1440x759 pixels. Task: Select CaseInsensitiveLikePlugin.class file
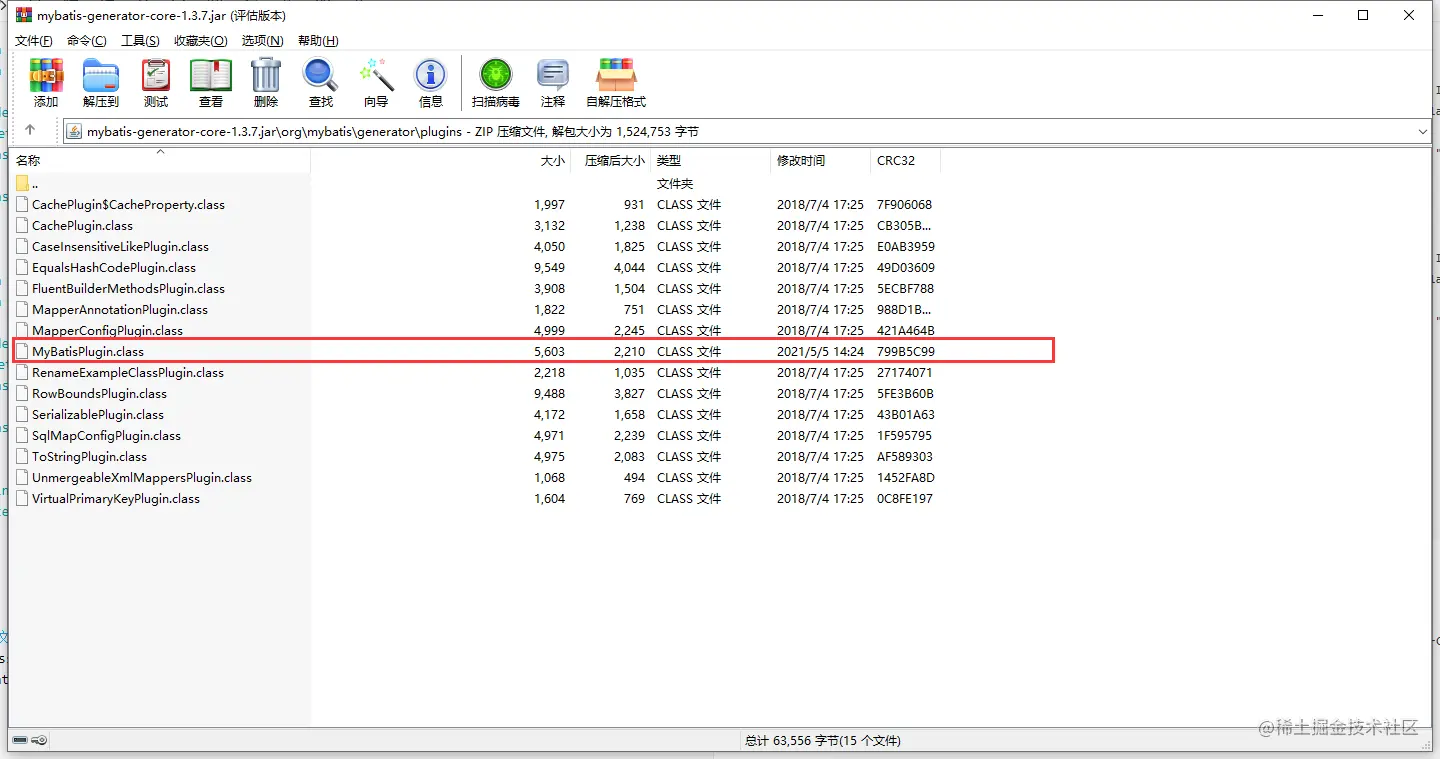[120, 246]
